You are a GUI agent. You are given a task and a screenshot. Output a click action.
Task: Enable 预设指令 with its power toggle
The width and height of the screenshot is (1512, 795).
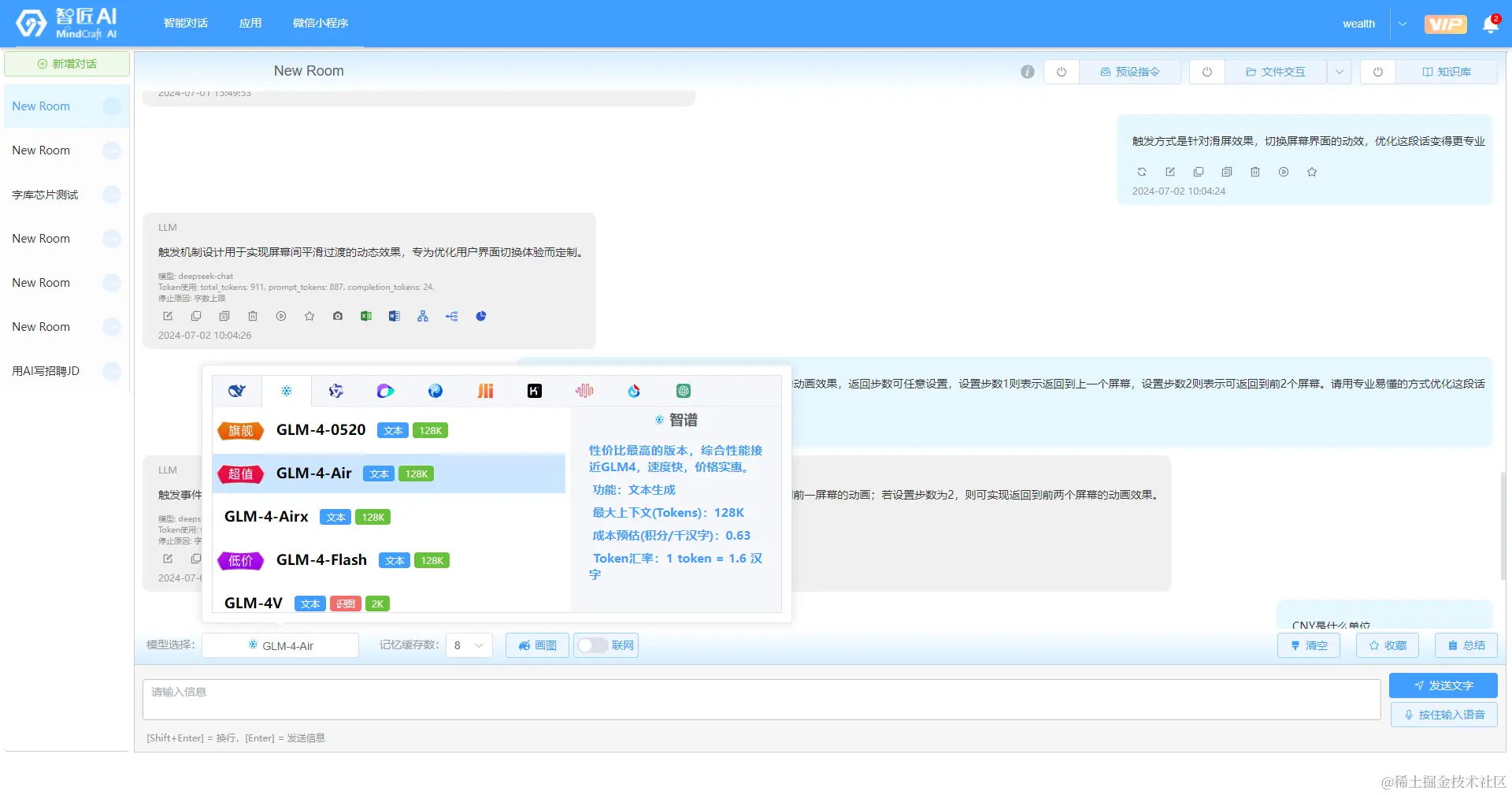pyautogui.click(x=1062, y=71)
